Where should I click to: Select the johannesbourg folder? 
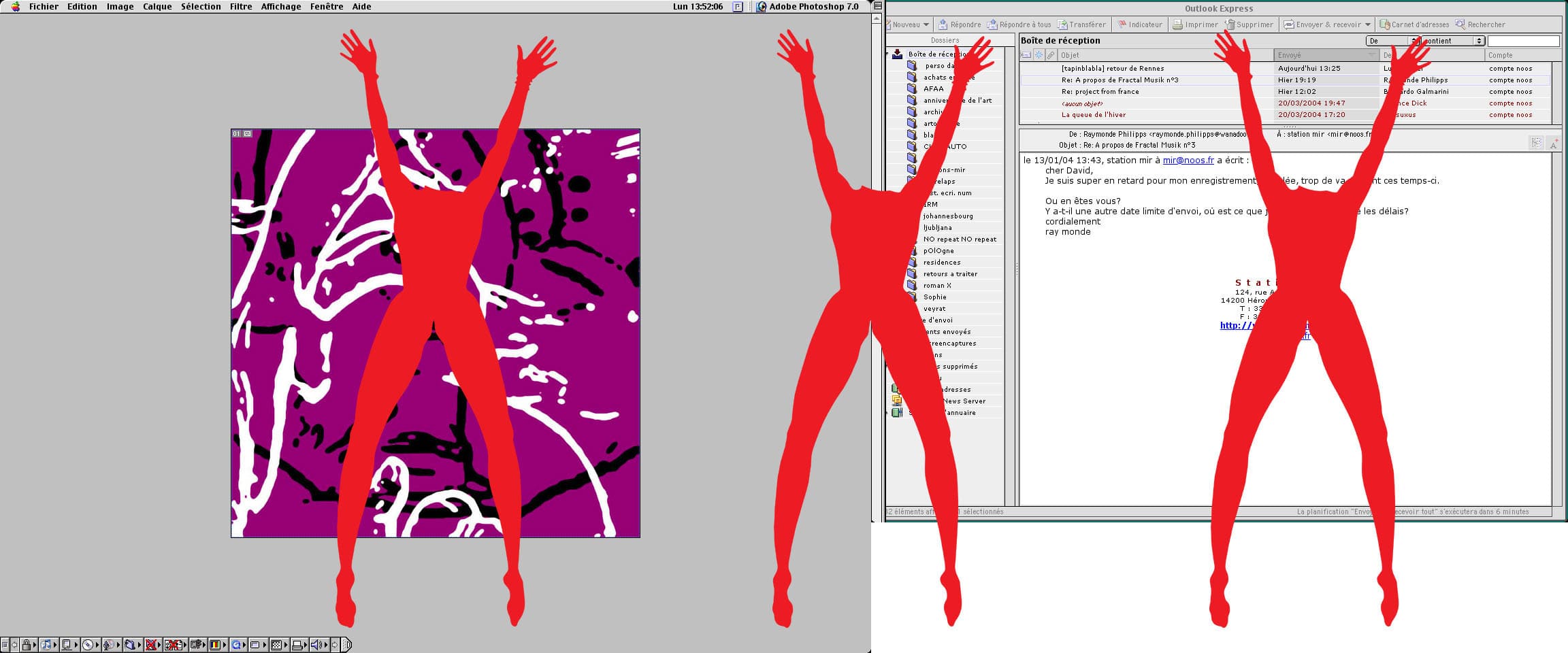[948, 216]
